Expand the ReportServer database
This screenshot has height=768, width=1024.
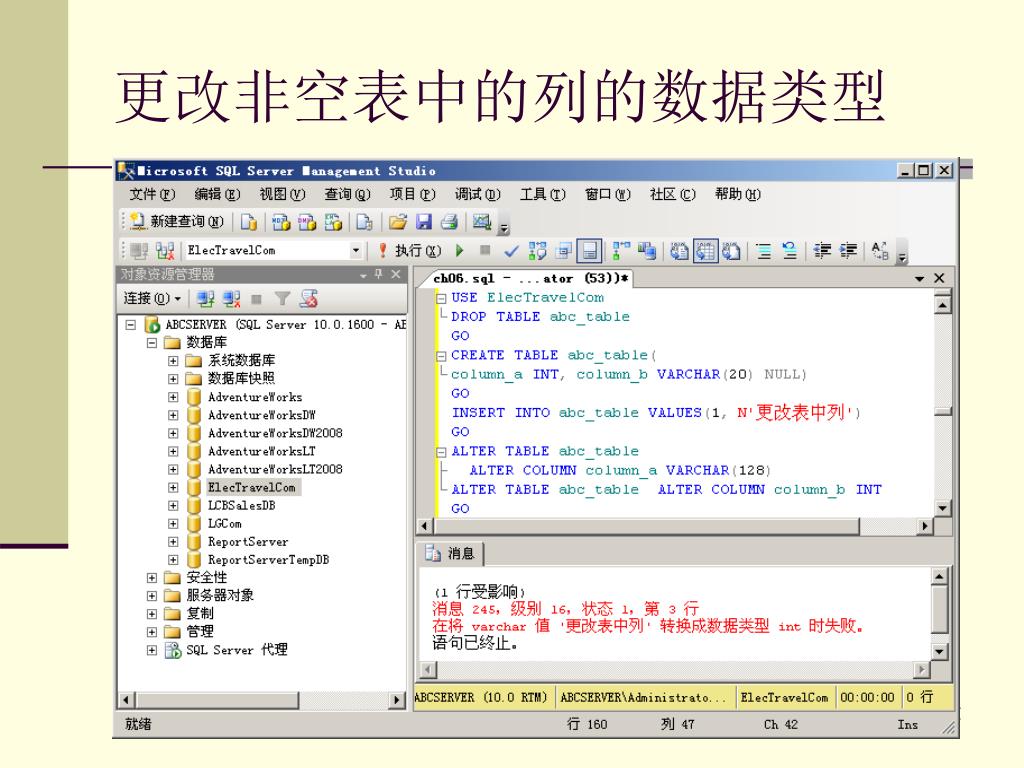click(x=172, y=541)
